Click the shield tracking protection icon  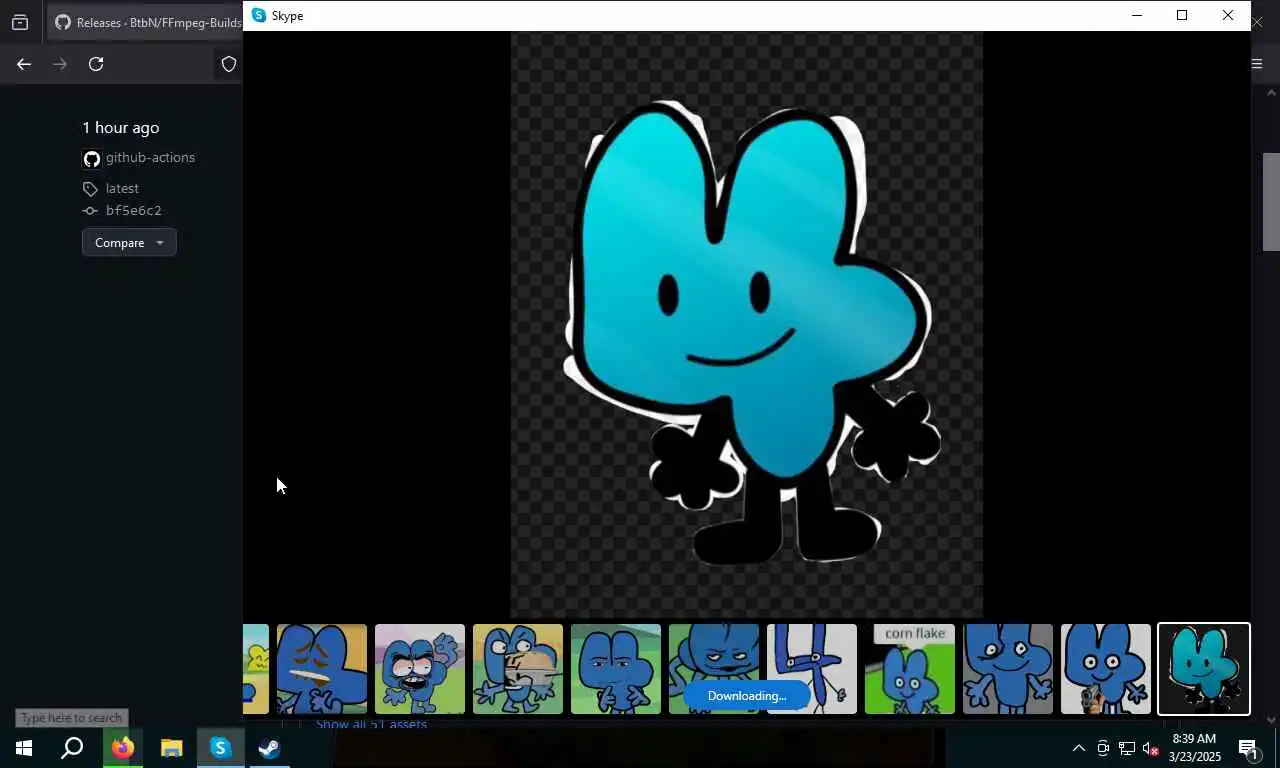click(x=229, y=64)
